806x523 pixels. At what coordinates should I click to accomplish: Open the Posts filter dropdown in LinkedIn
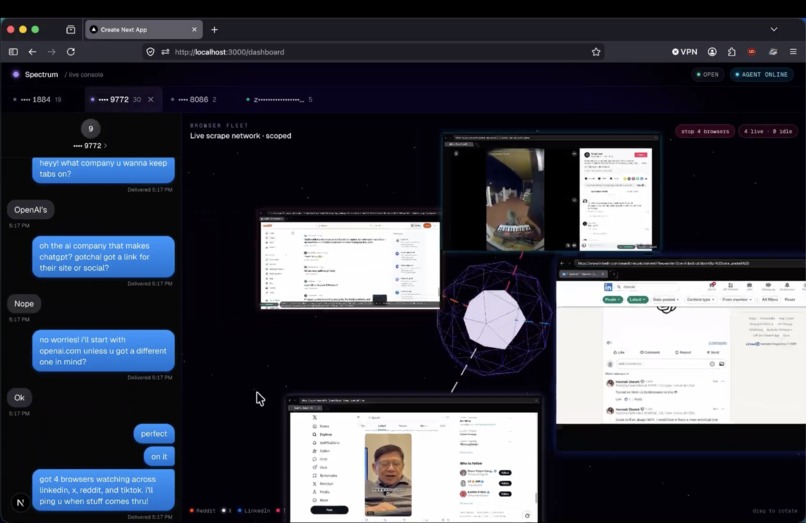pyautogui.click(x=612, y=299)
